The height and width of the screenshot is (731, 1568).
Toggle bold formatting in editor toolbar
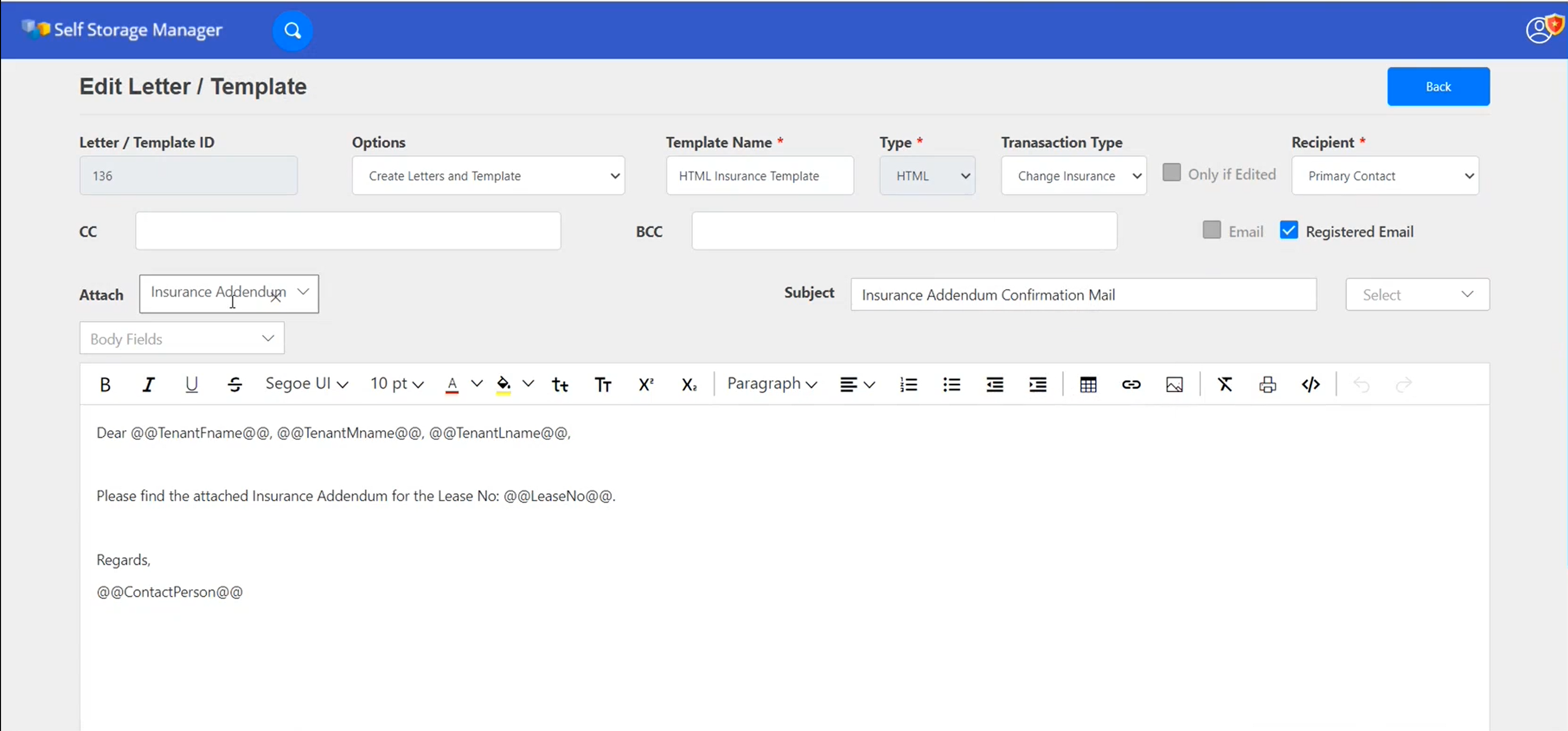(x=105, y=384)
